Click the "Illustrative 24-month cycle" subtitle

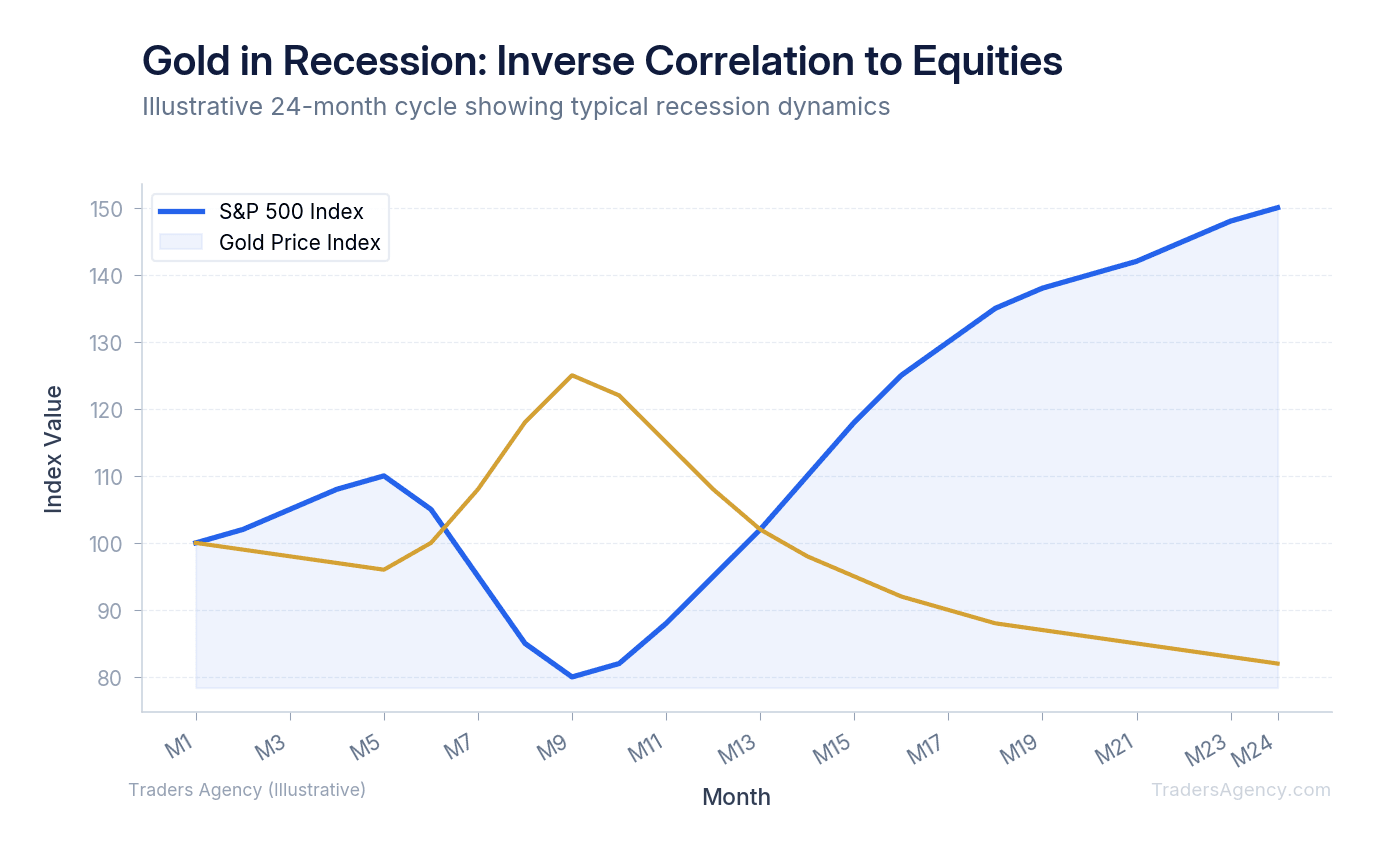click(x=516, y=106)
